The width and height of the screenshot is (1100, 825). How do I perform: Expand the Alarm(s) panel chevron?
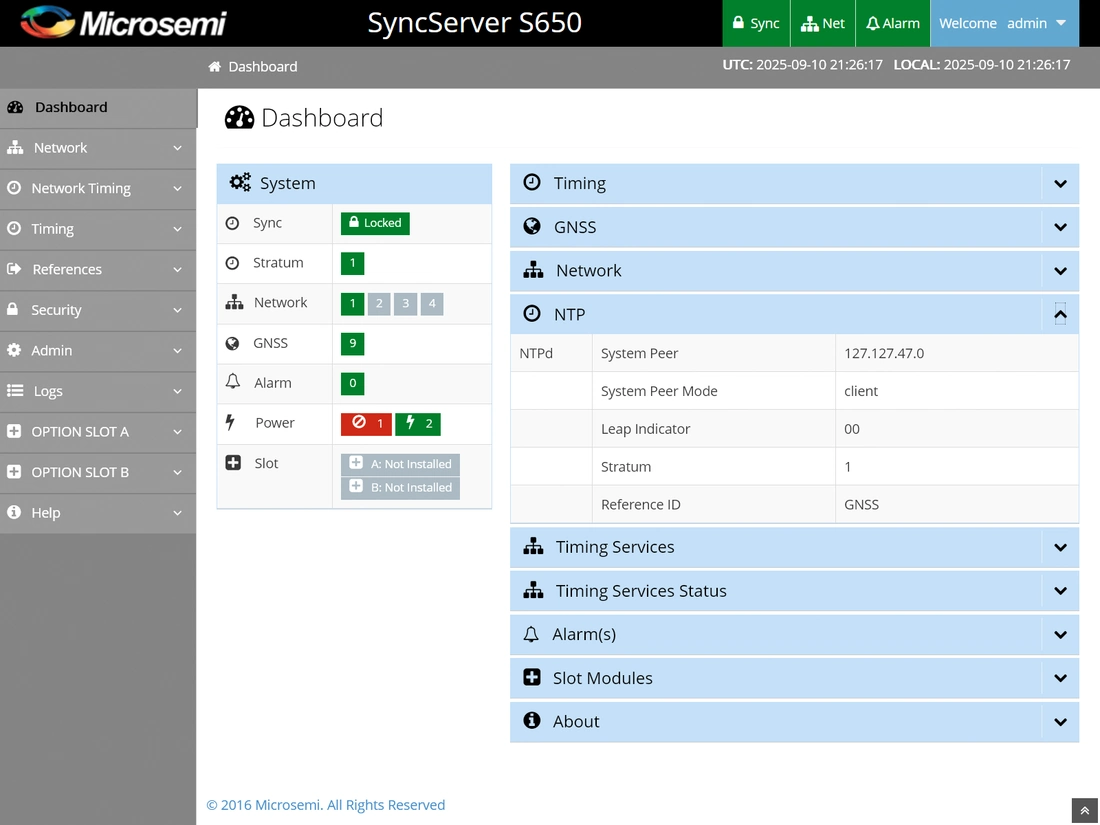(1061, 635)
